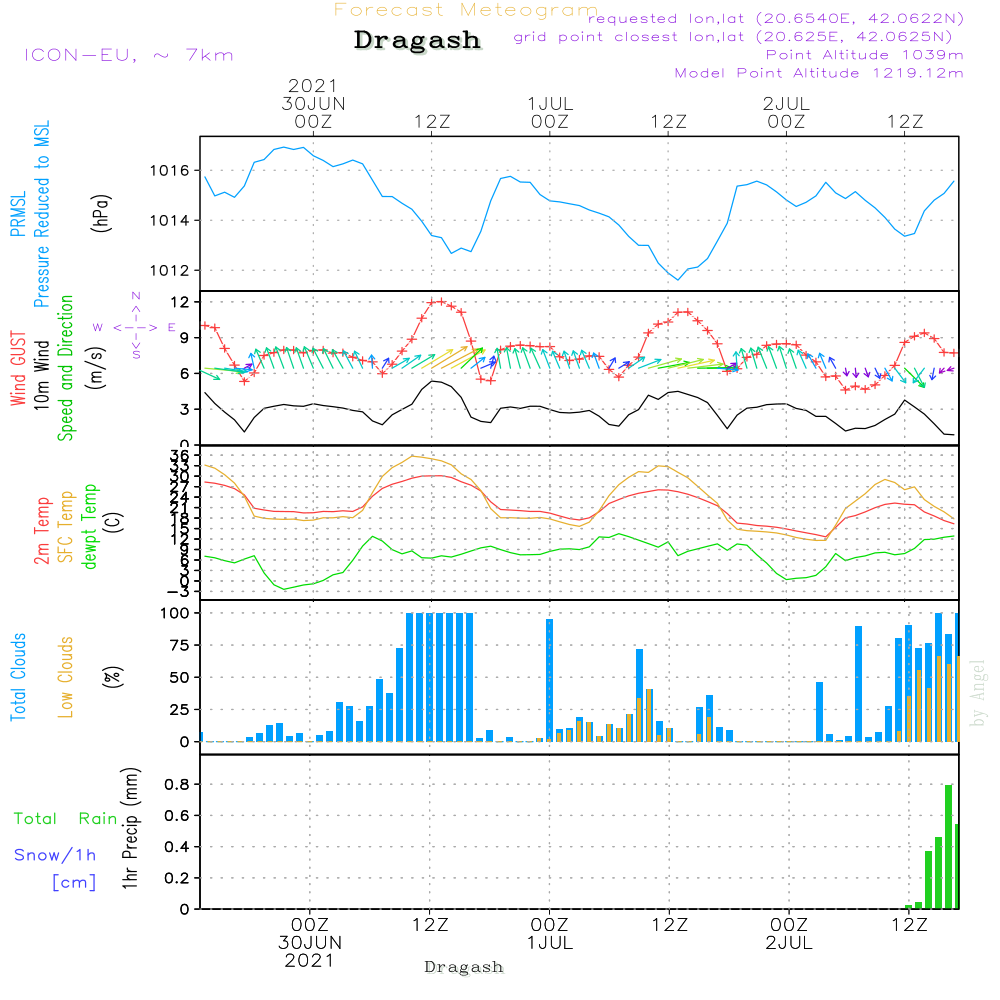Screen dimensions: 1000x1000
Task: Select the tall cloud bar at 1JUL 00Z
Action: (x=550, y=680)
